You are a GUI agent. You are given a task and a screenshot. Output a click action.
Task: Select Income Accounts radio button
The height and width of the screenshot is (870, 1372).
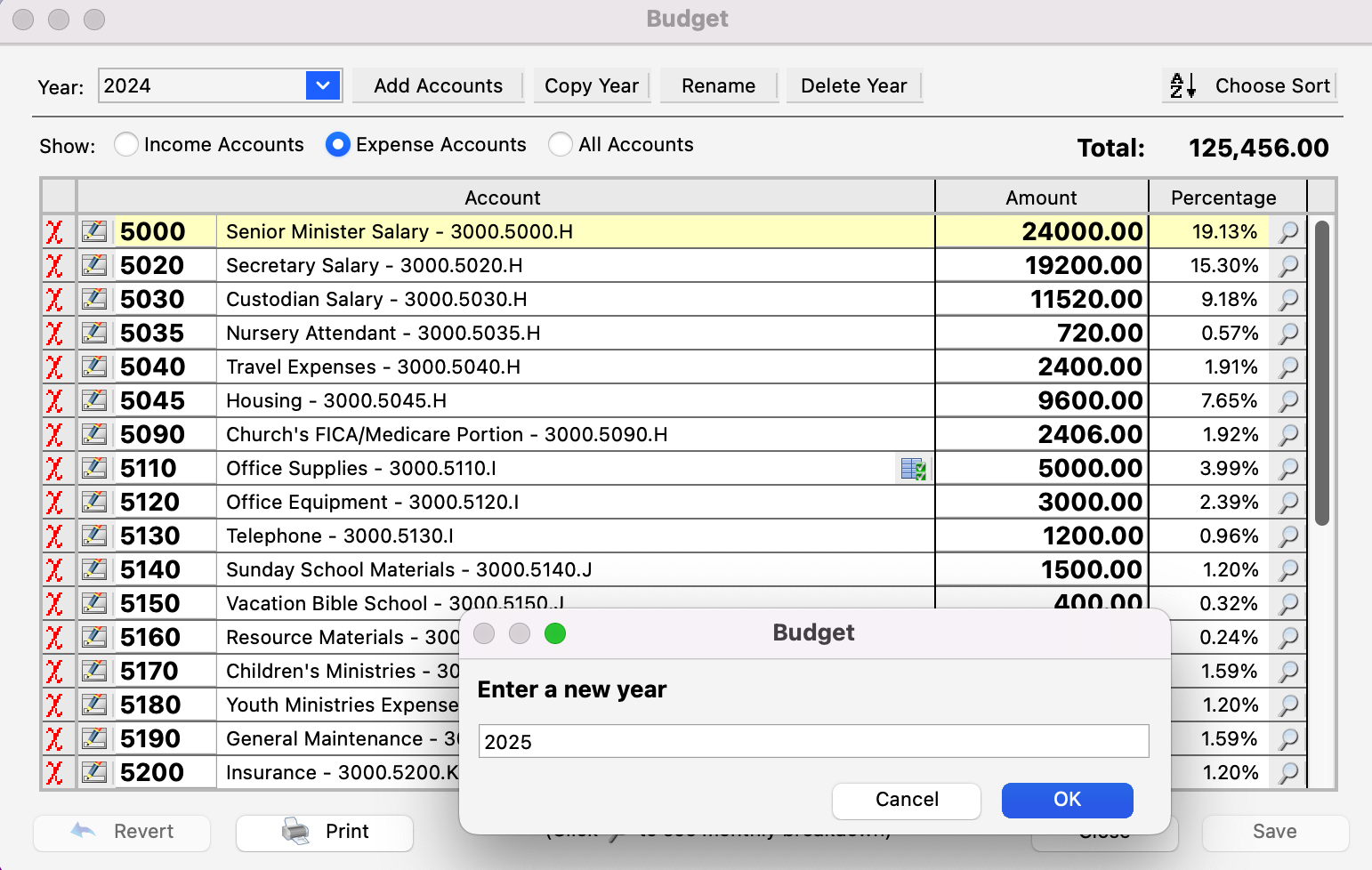[x=126, y=145]
